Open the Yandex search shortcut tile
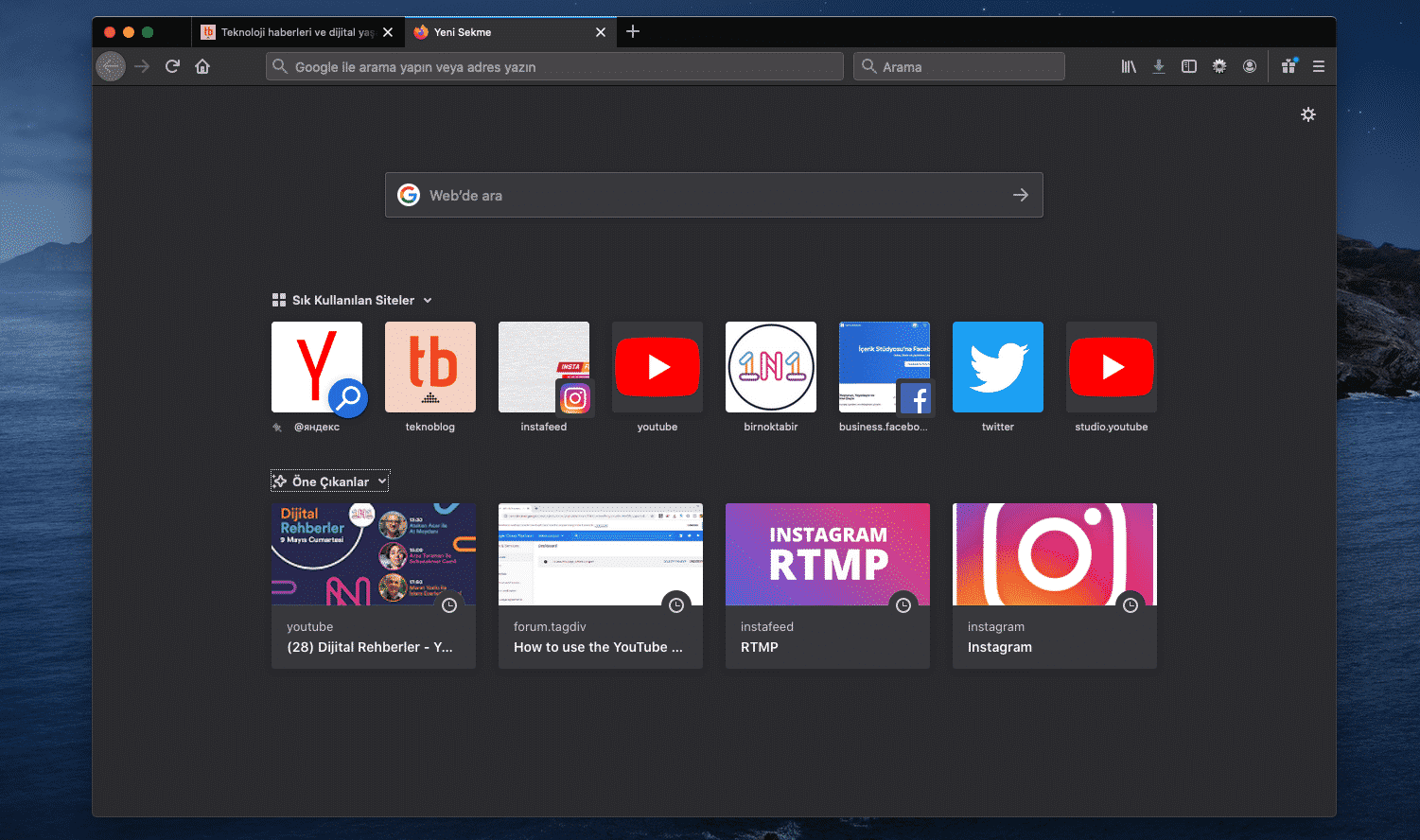This screenshot has width=1420, height=840. (317, 367)
